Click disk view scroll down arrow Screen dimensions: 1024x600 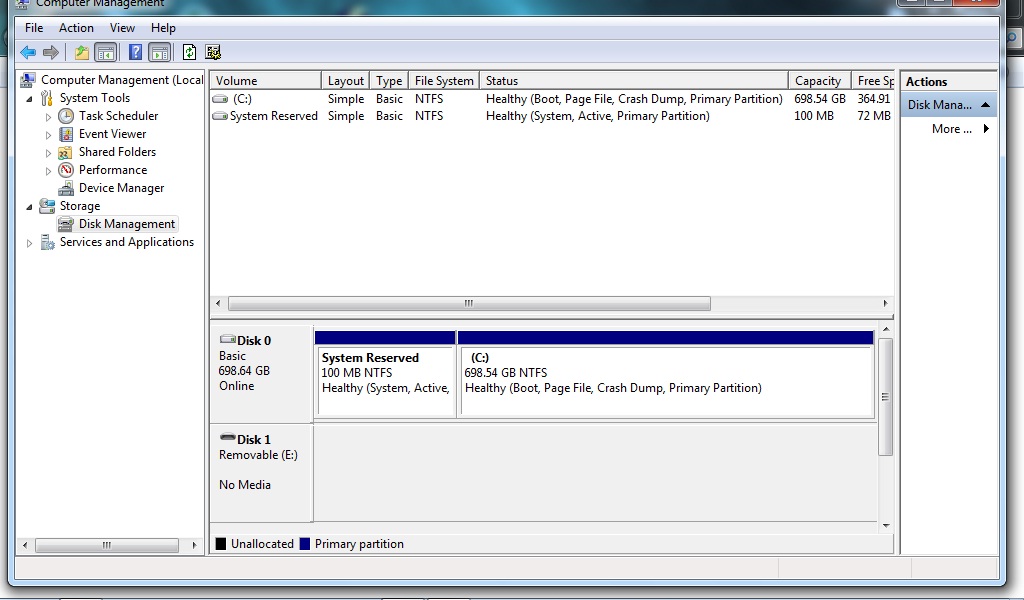tap(886, 526)
